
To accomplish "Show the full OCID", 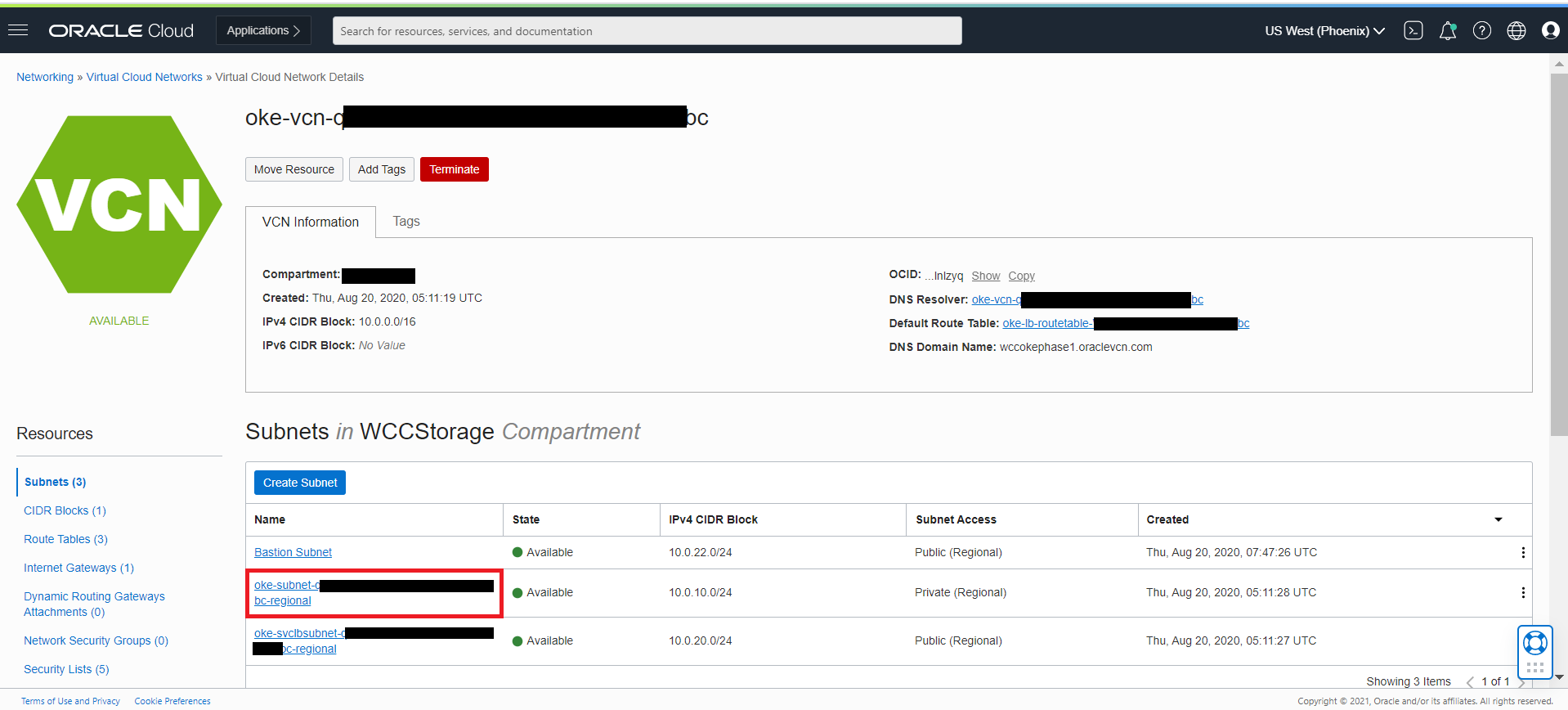I will (985, 276).
